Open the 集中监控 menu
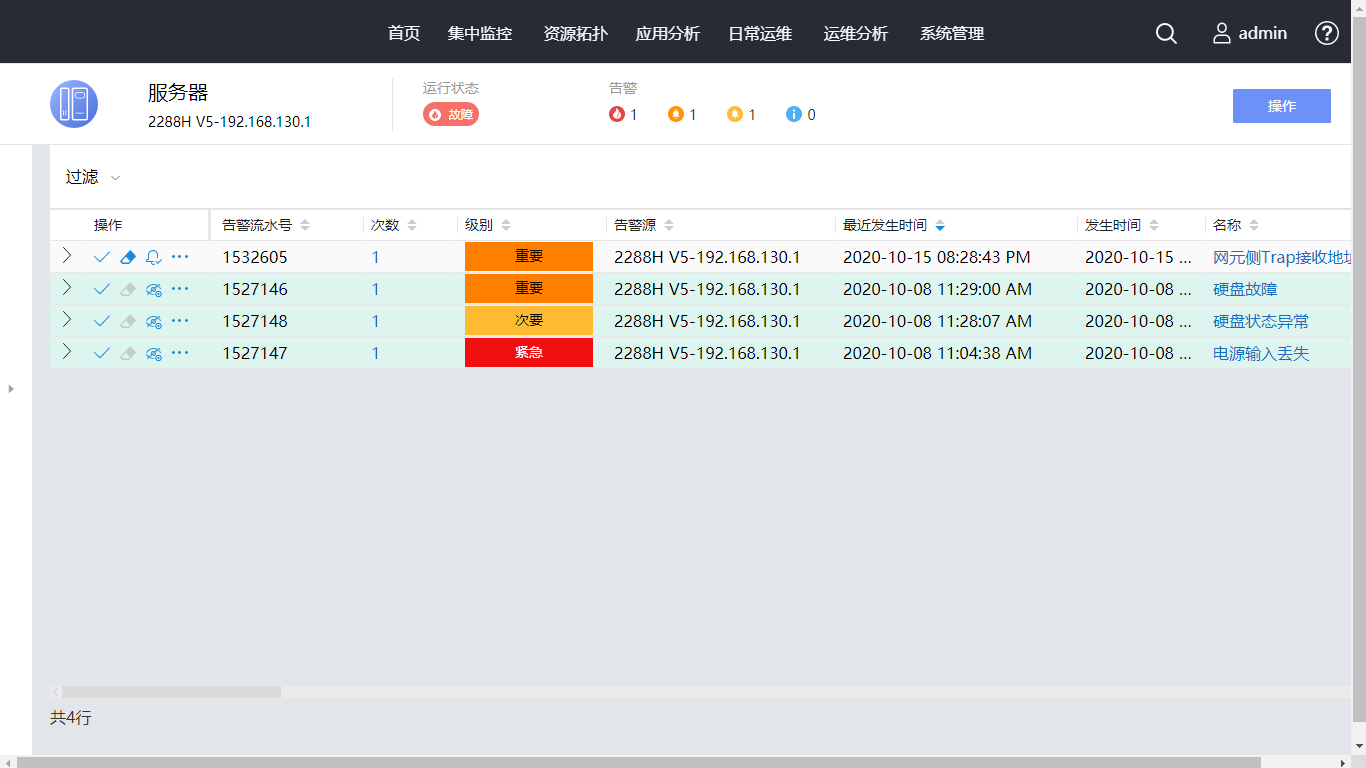Image resolution: width=1366 pixels, height=768 pixels. [480, 33]
